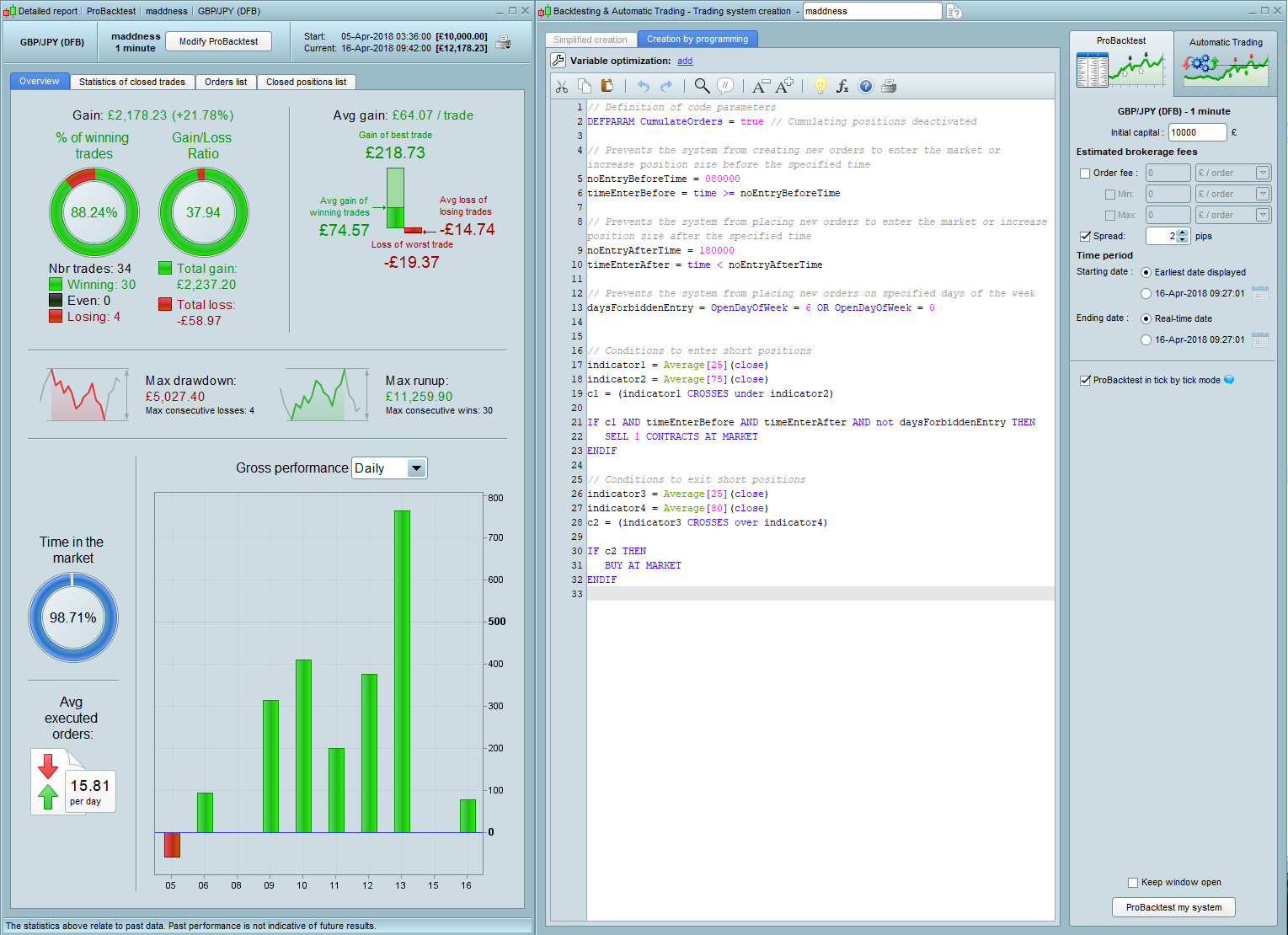This screenshot has width=1288, height=935.
Task: Open the fx function insert icon
Action: (842, 87)
